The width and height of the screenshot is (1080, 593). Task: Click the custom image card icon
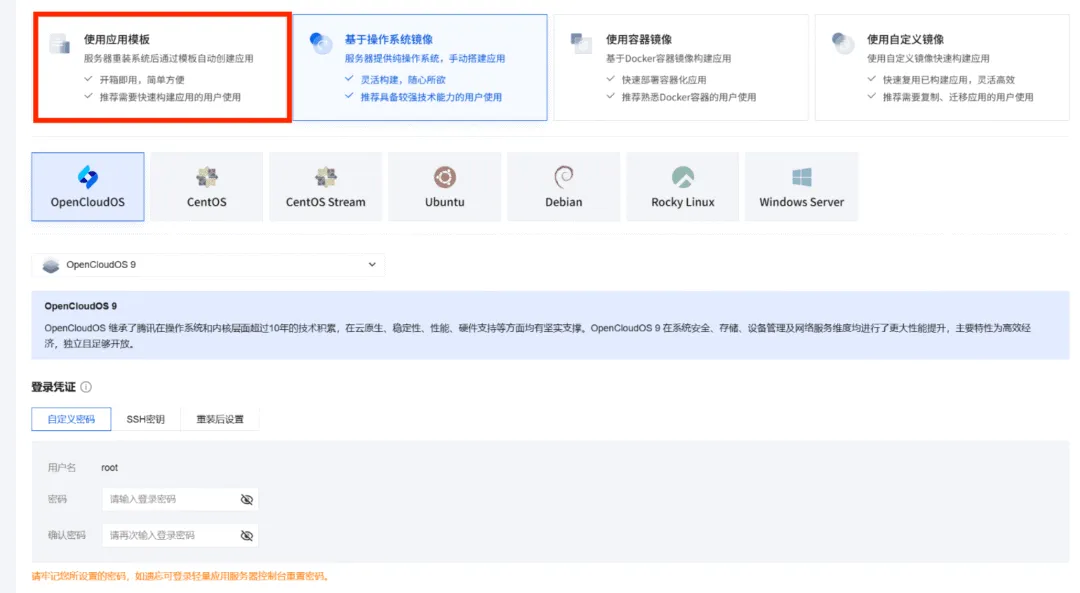click(x=842, y=43)
